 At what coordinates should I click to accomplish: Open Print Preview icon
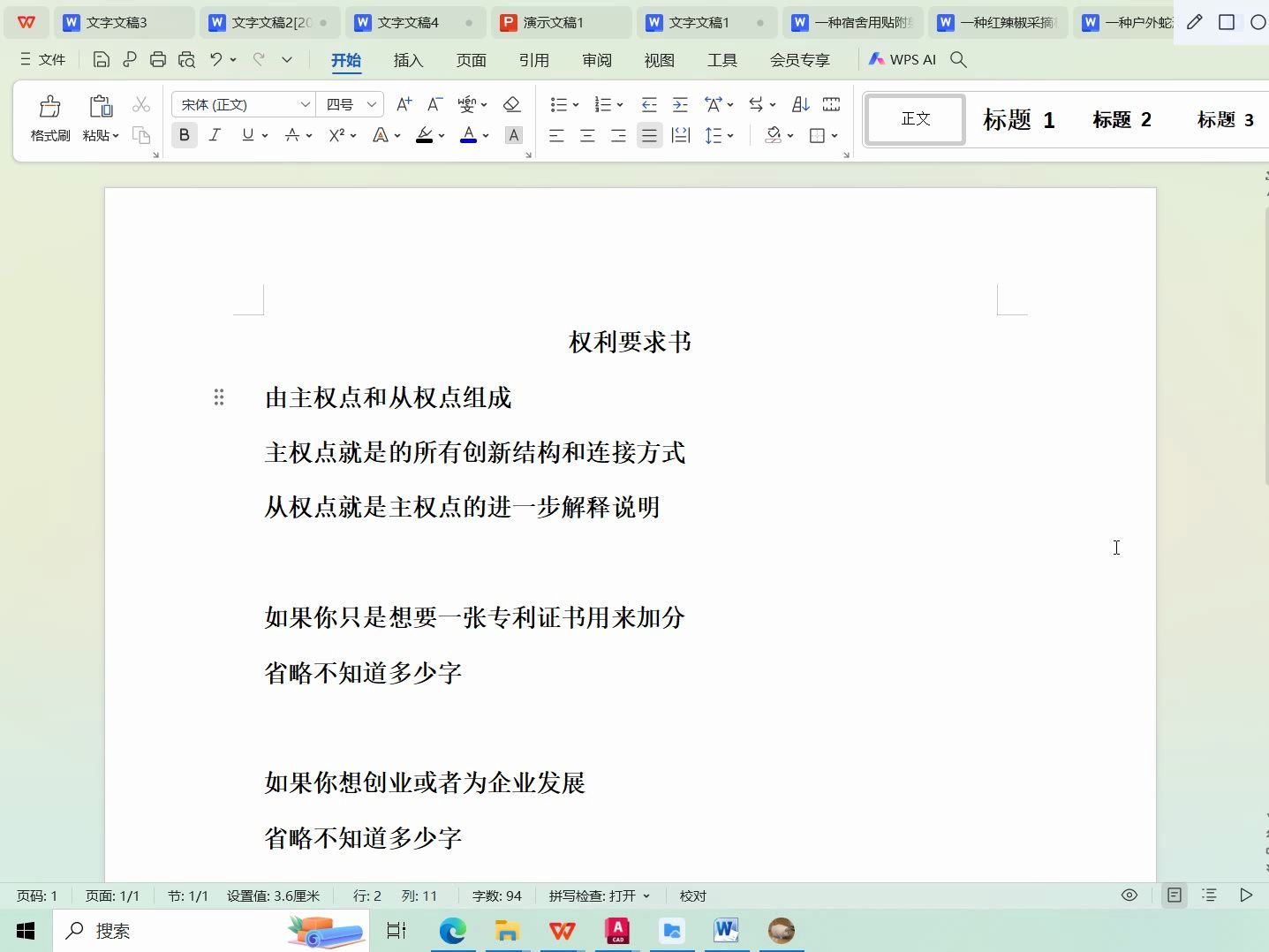[186, 60]
